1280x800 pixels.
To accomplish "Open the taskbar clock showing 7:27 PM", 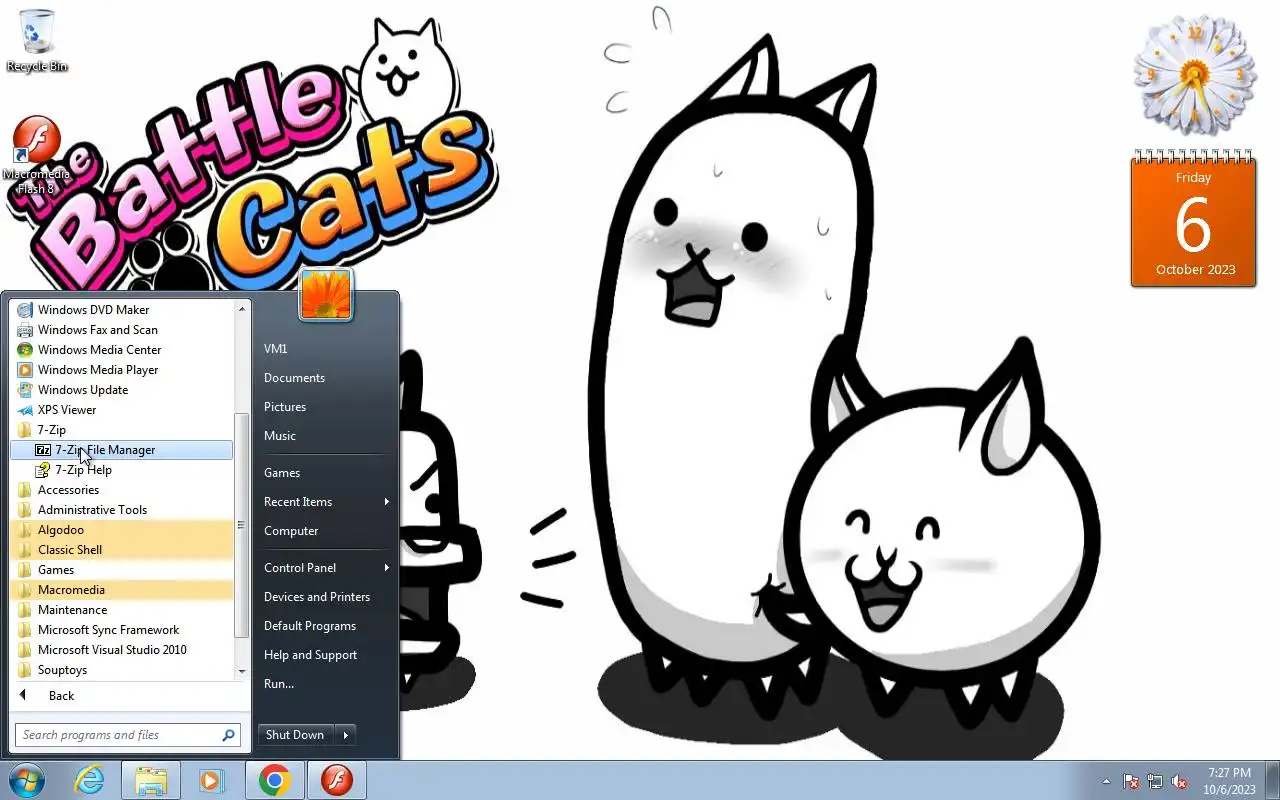I will coord(1229,781).
